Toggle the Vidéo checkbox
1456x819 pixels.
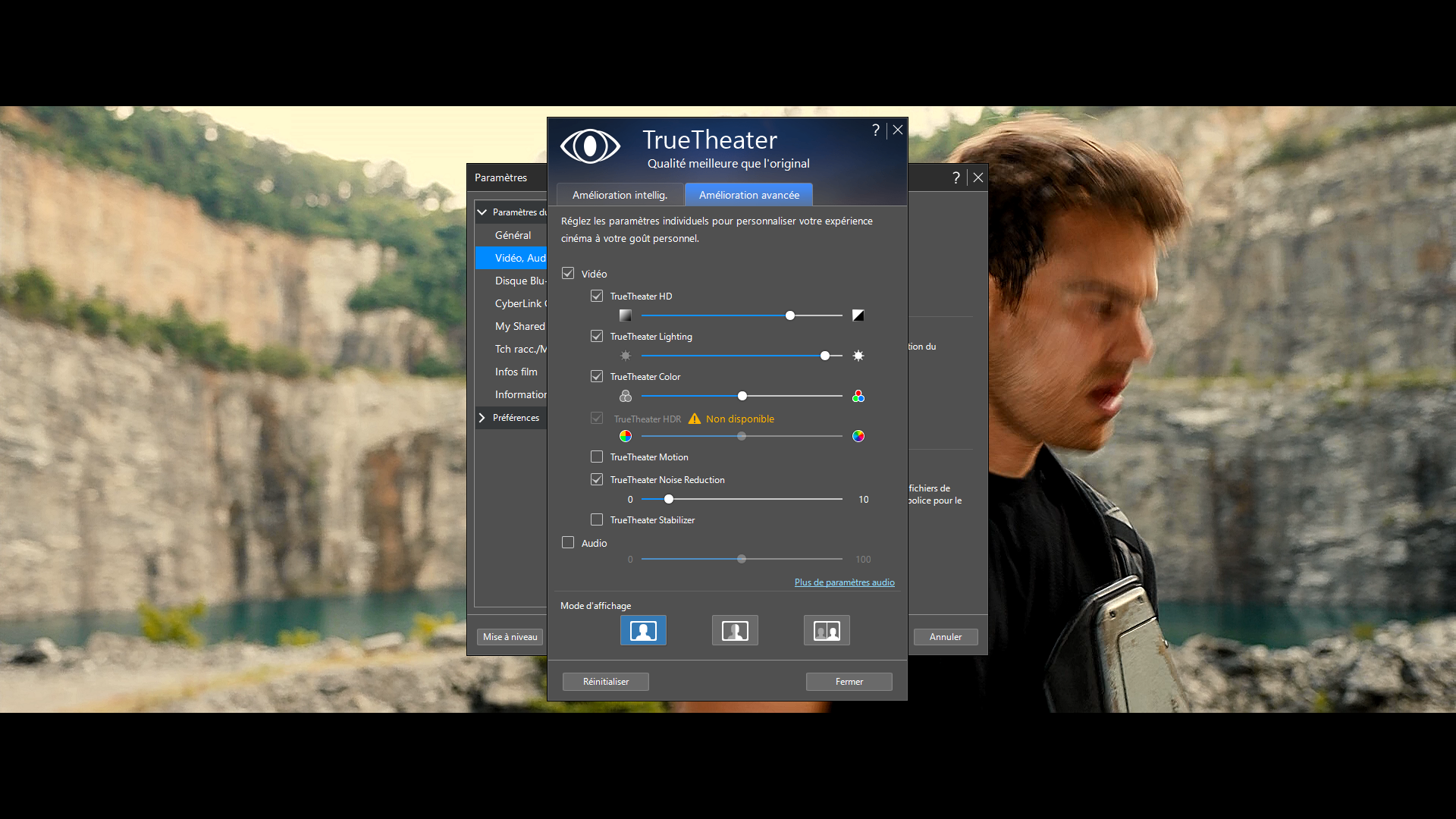point(568,273)
